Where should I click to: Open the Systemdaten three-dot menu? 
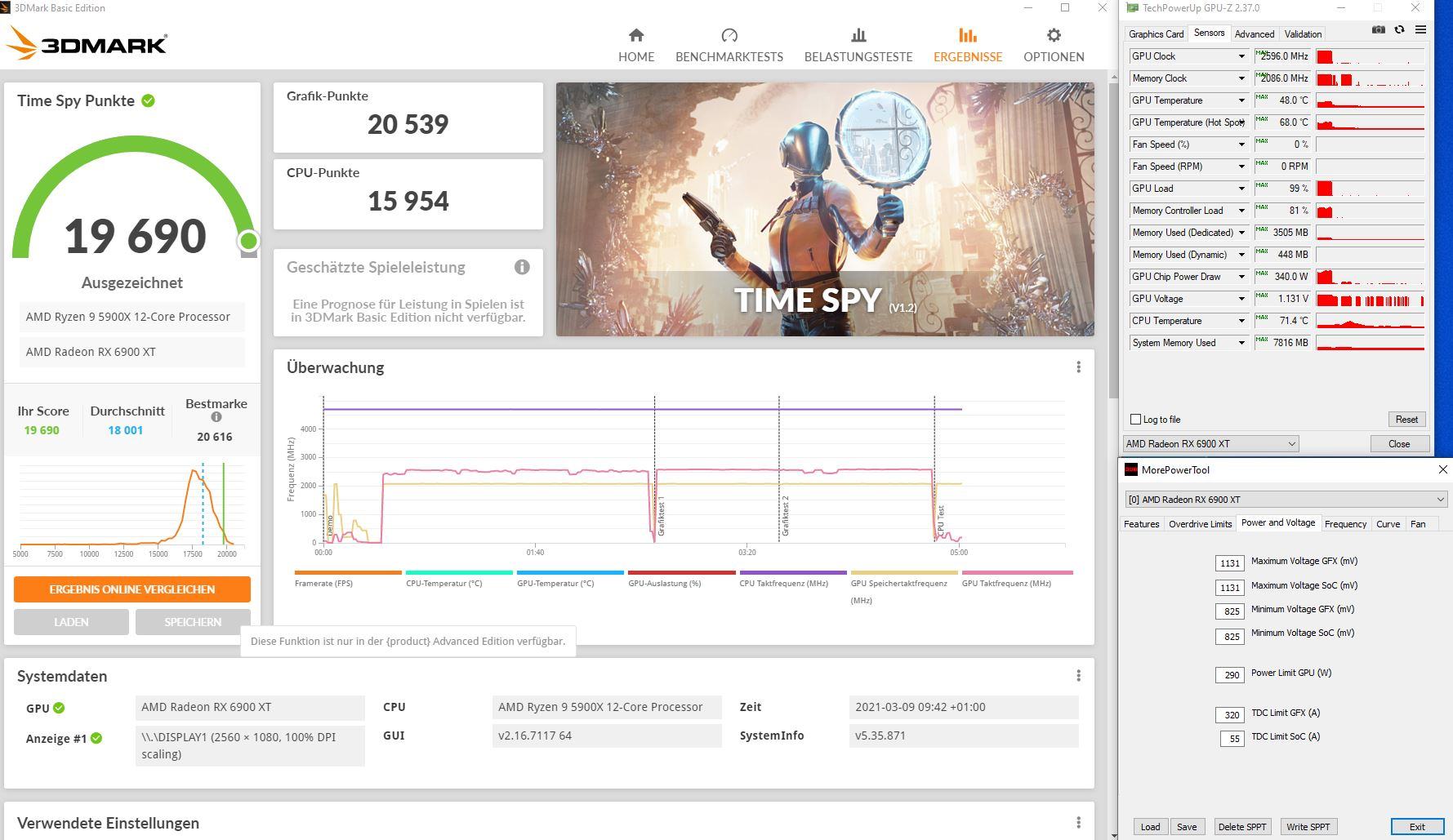click(1078, 676)
